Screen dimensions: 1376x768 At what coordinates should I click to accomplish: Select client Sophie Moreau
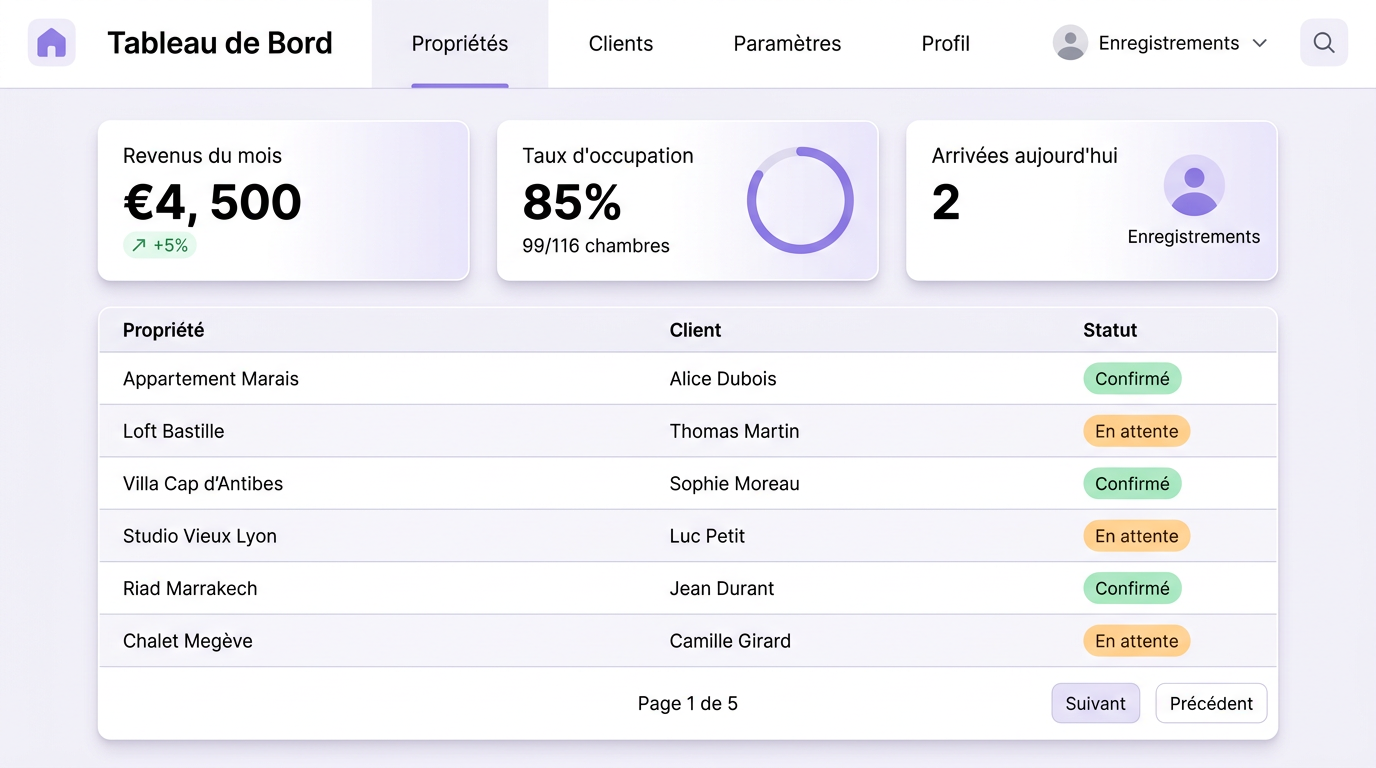point(735,484)
